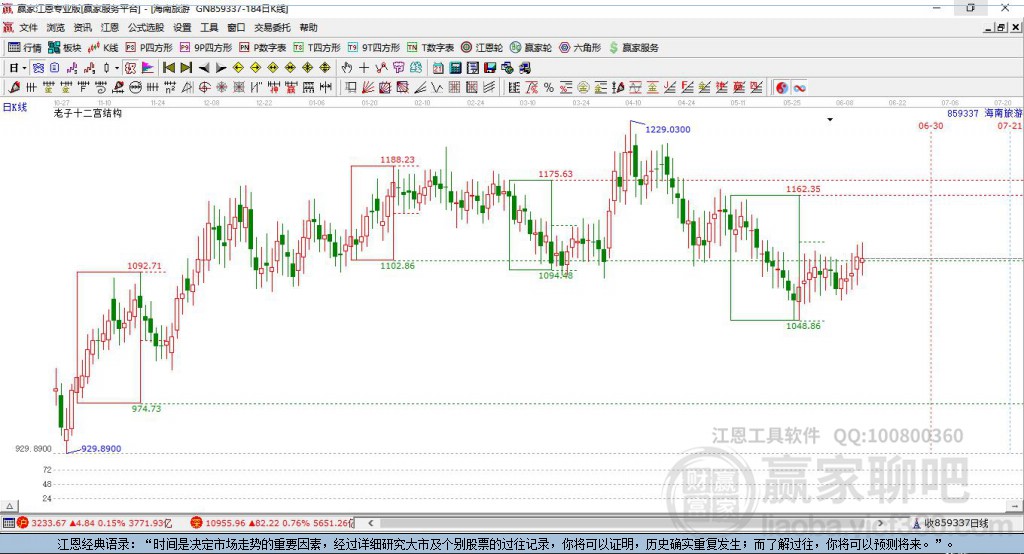Open the 行情 quotes view
1024x554 pixels.
click(24, 48)
